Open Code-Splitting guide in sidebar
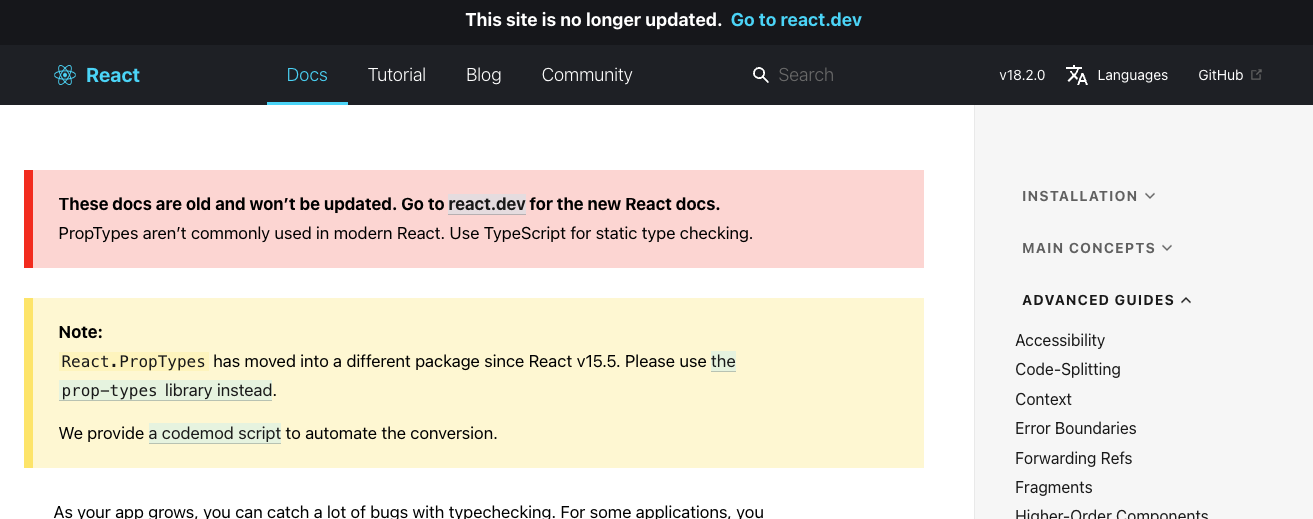The image size is (1313, 519). coord(1068,369)
